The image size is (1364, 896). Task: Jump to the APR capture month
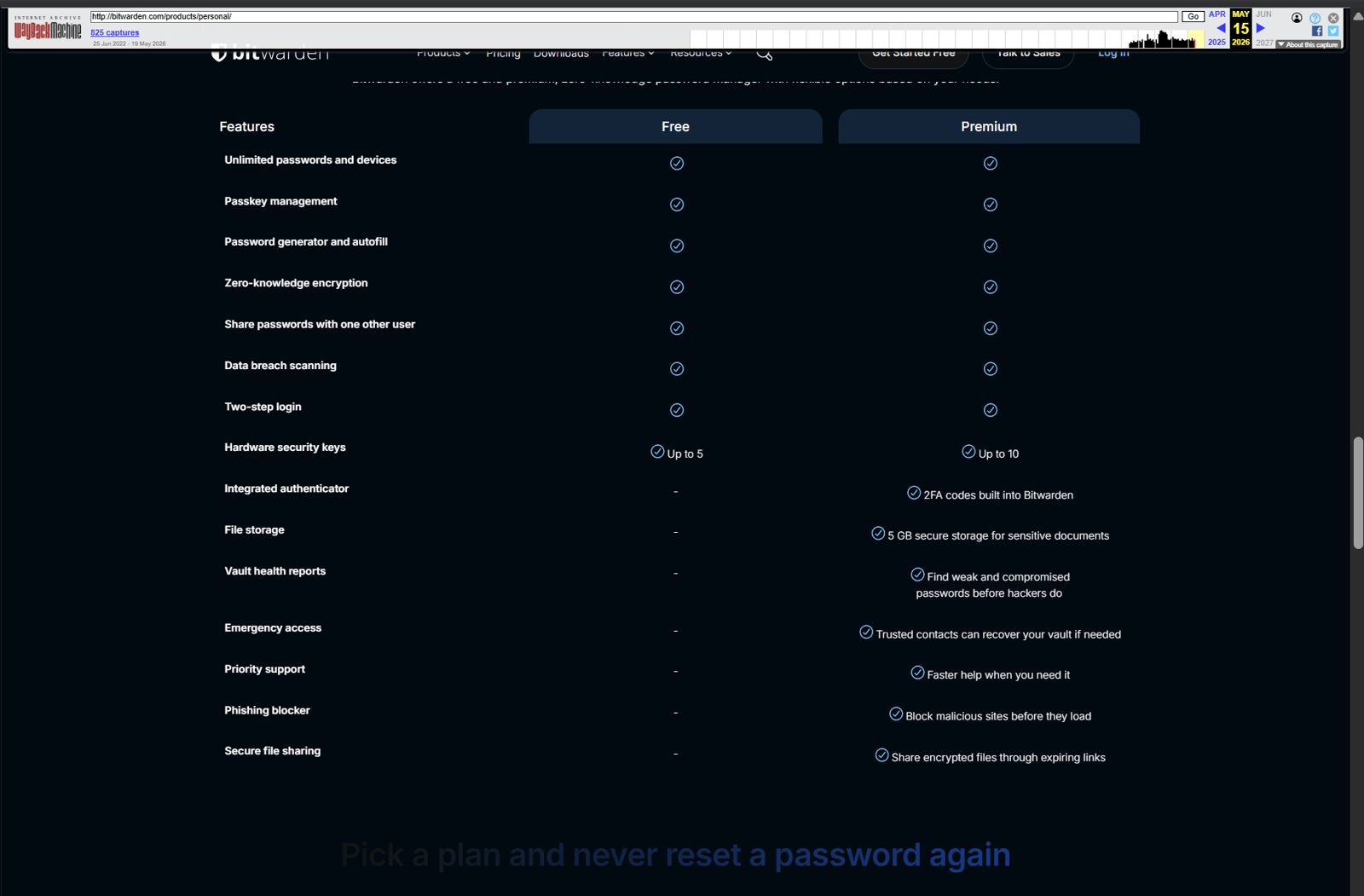pos(1217,14)
